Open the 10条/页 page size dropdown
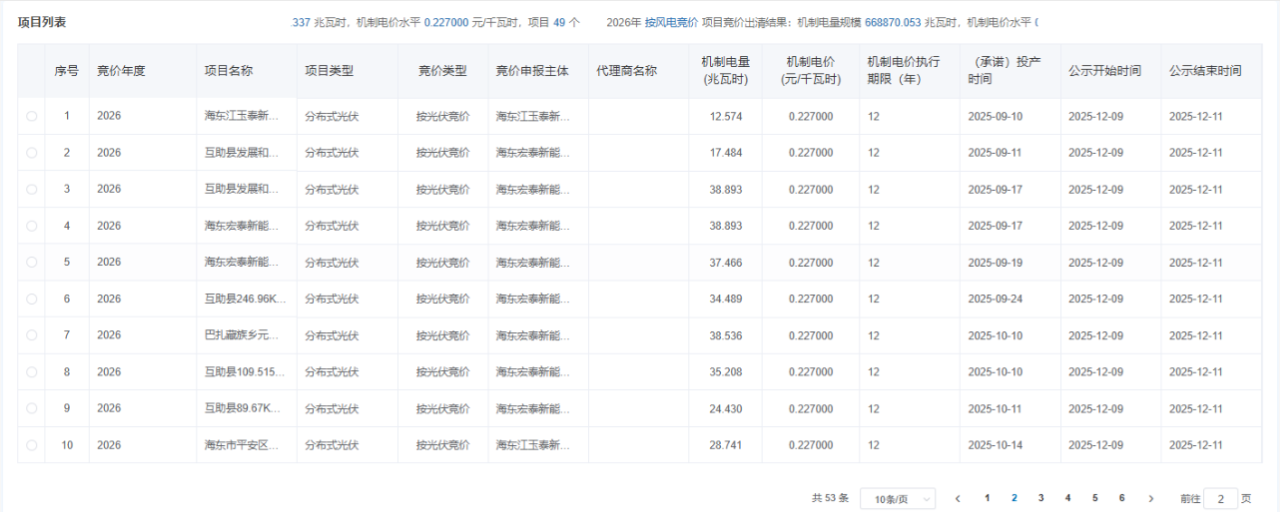Image resolution: width=1280 pixels, height=512 pixels. pyautogui.click(x=897, y=498)
